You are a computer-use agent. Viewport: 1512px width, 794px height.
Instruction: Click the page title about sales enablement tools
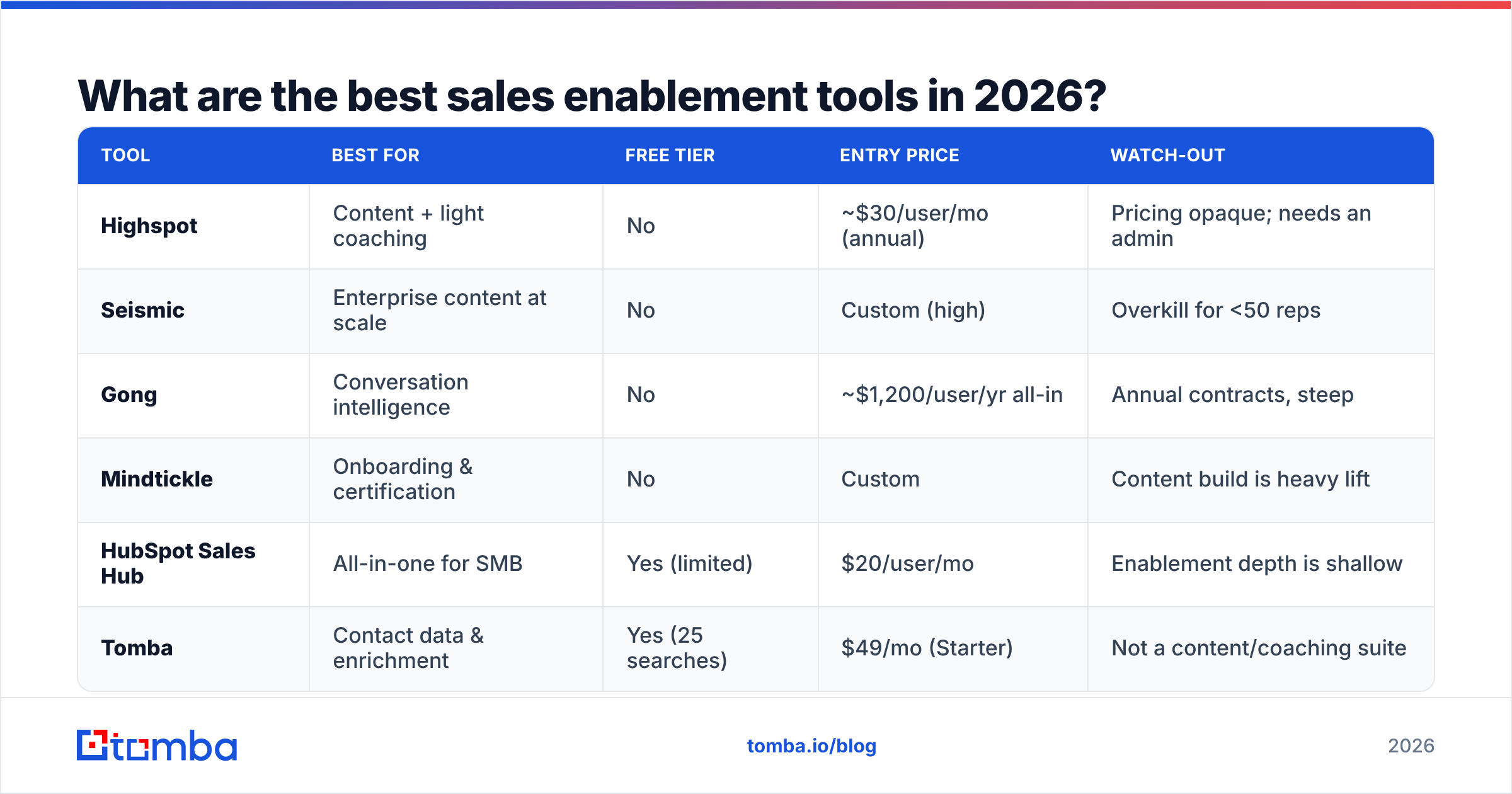pyautogui.click(x=592, y=96)
